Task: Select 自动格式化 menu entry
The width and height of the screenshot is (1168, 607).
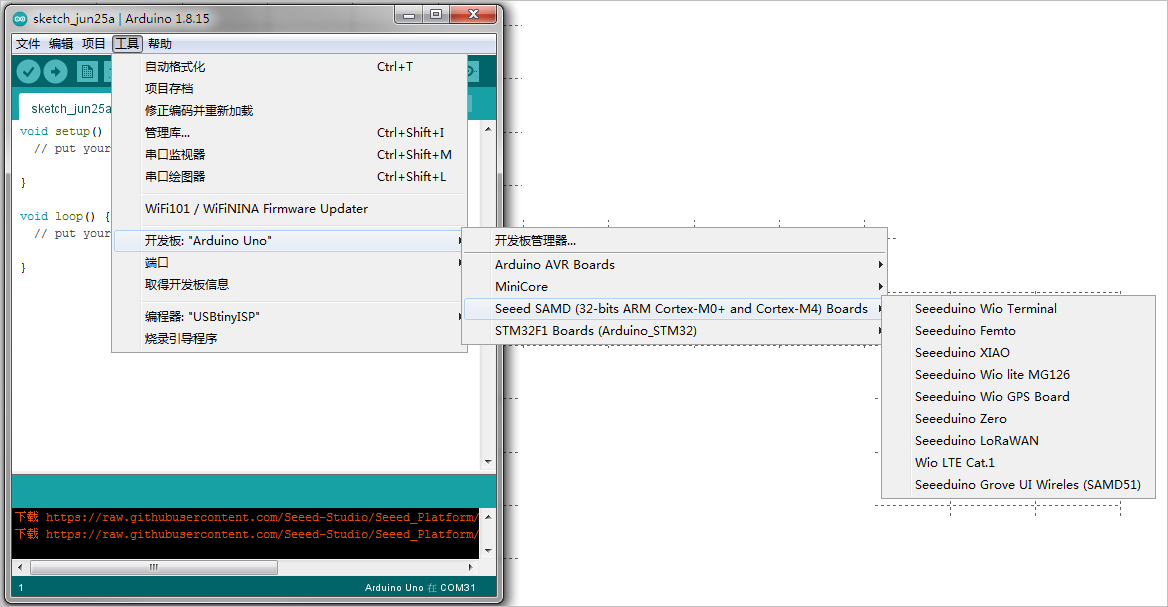Action: pos(289,66)
